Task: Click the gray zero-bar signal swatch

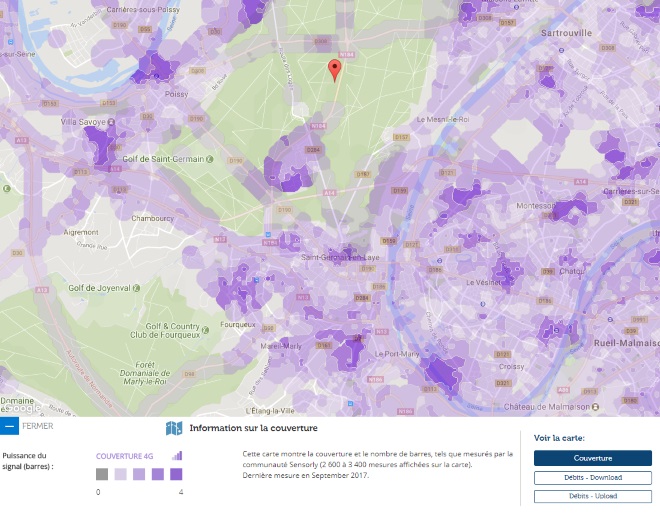Action: (x=102, y=474)
